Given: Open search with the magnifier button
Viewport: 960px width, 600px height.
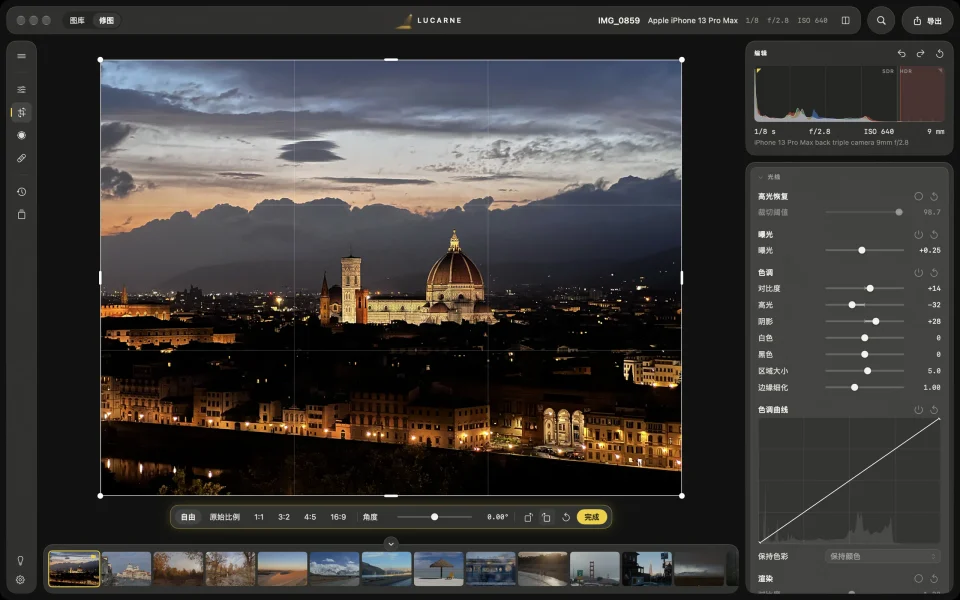Looking at the screenshot, I should [x=881, y=20].
